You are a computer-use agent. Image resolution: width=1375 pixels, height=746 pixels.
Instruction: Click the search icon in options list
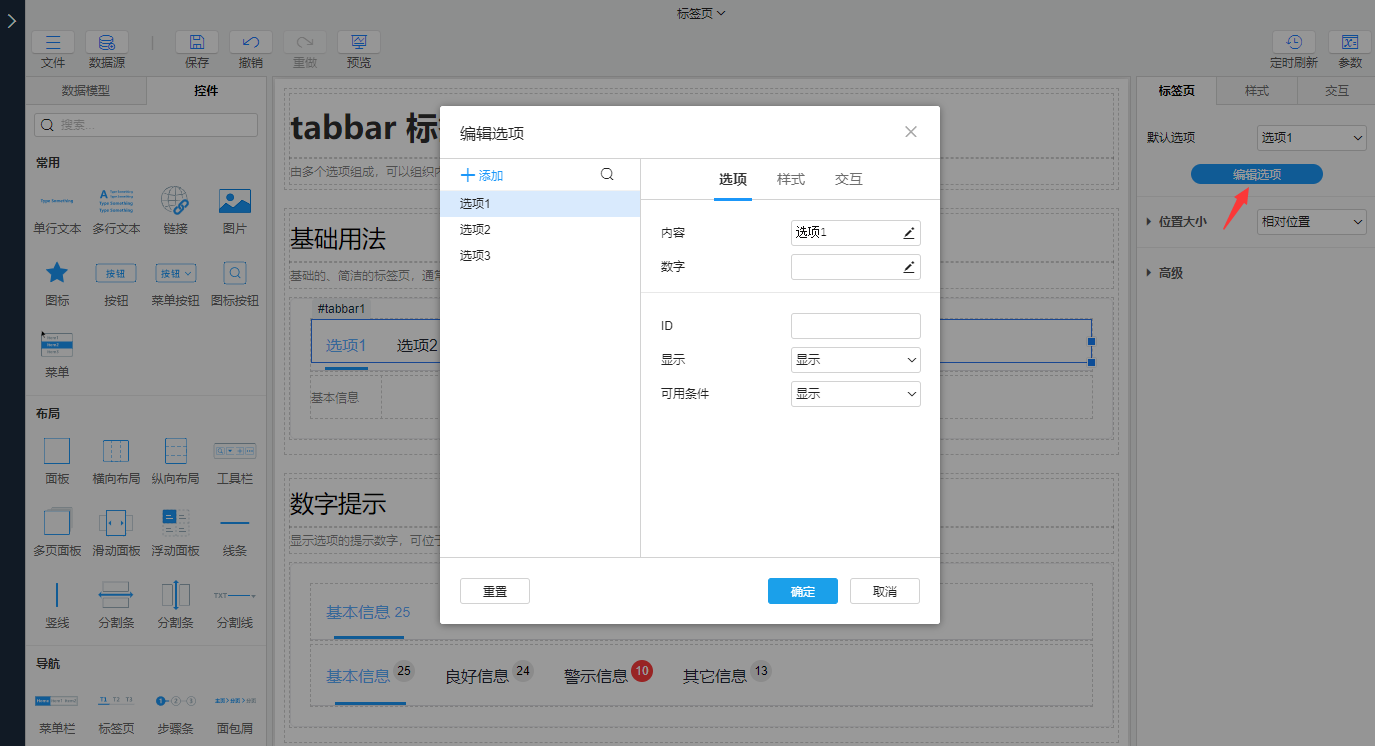(607, 174)
